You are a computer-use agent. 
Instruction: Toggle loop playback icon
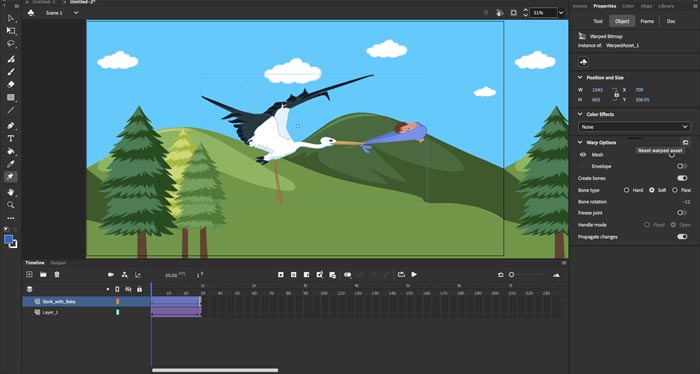pyautogui.click(x=401, y=274)
